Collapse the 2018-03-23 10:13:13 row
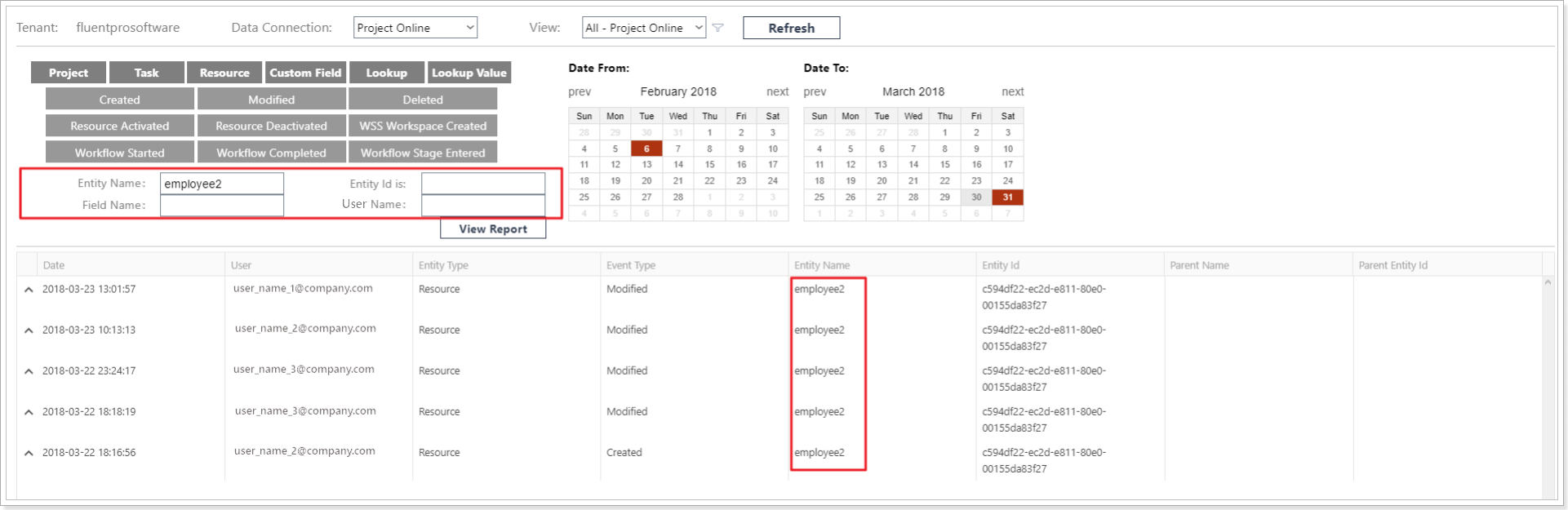Screen dimensions: 1568x510 click(x=29, y=330)
